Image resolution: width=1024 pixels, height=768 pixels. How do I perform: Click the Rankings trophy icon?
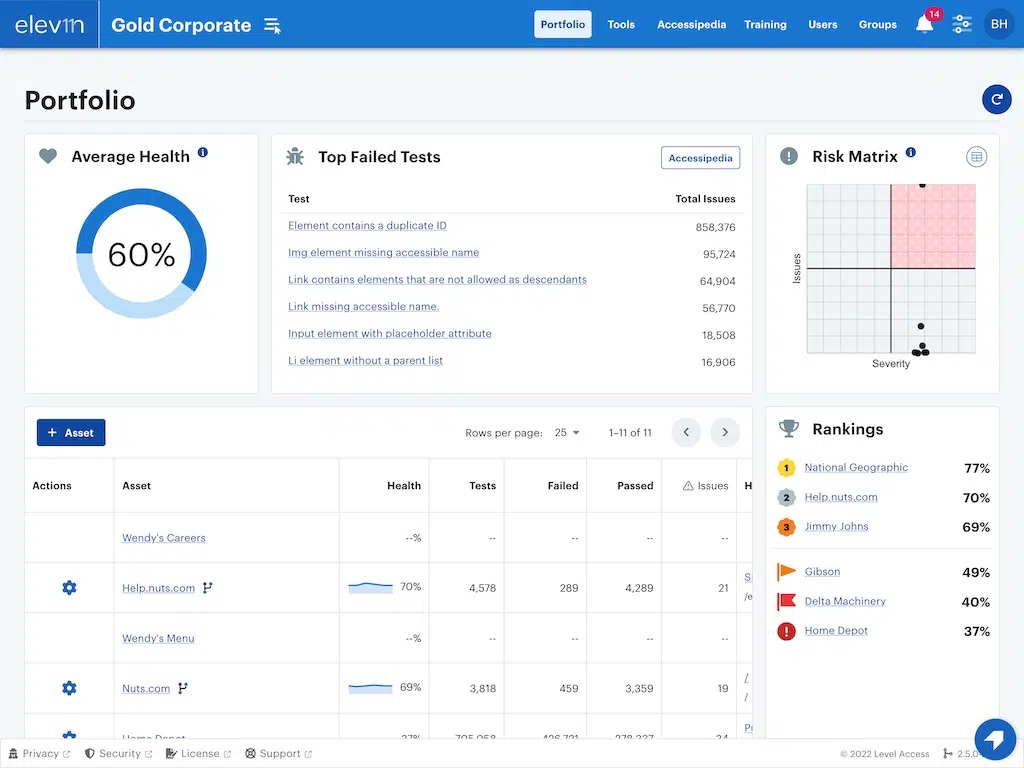click(789, 428)
